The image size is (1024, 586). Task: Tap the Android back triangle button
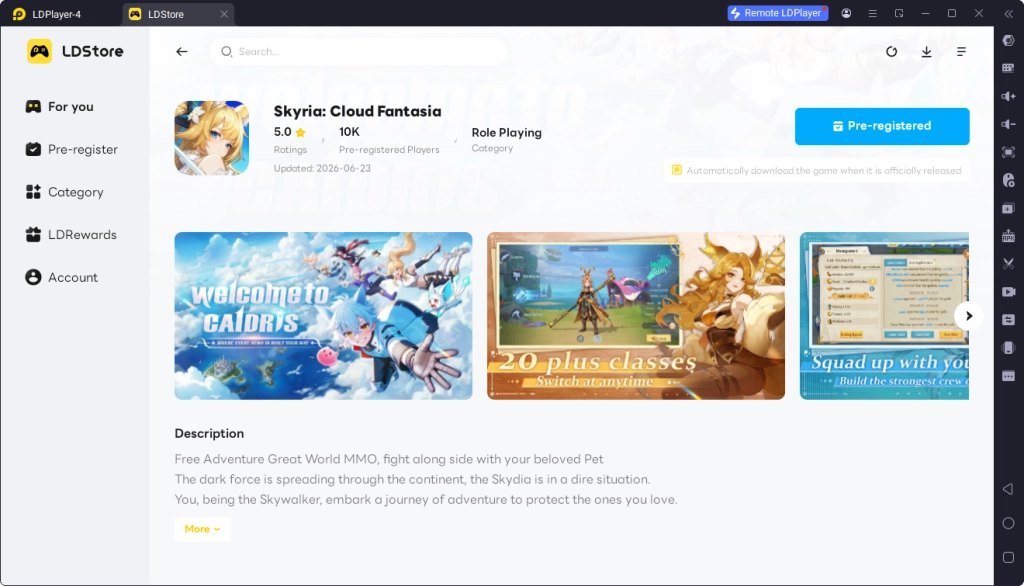1008,489
